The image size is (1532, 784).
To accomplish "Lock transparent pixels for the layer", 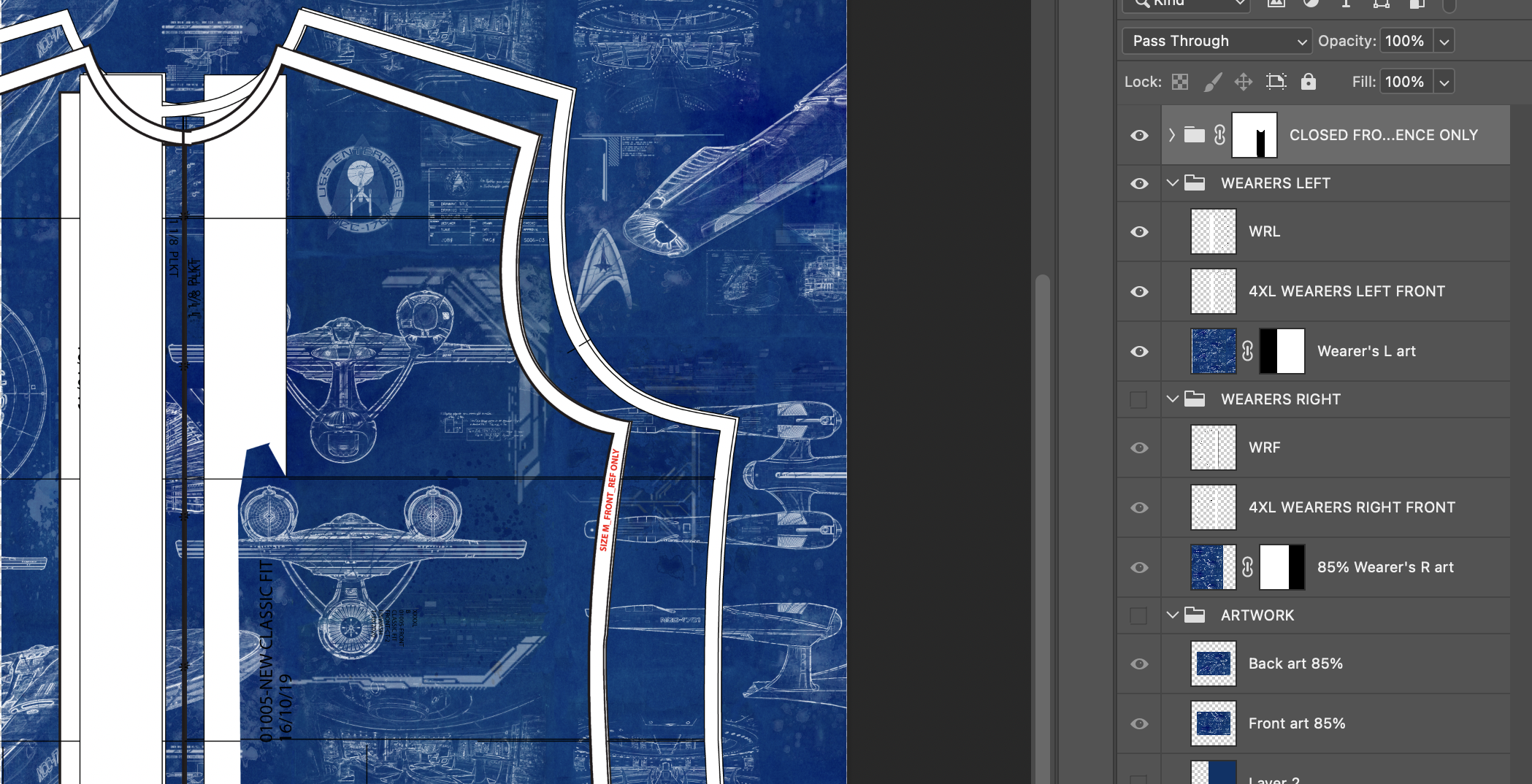I will (1180, 82).
